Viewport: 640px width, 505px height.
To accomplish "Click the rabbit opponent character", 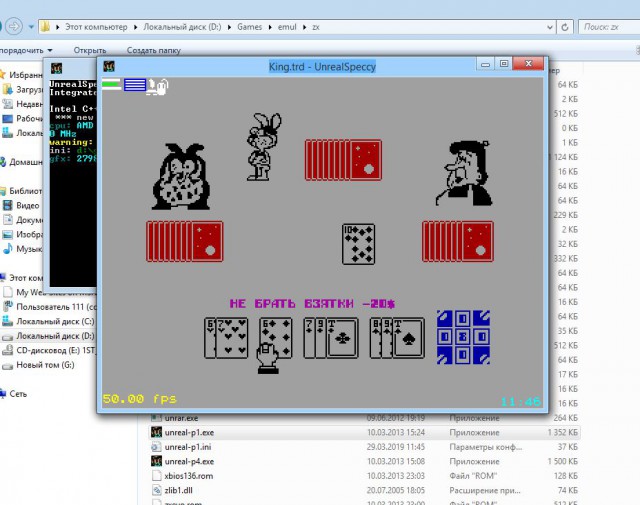I will click(x=264, y=147).
